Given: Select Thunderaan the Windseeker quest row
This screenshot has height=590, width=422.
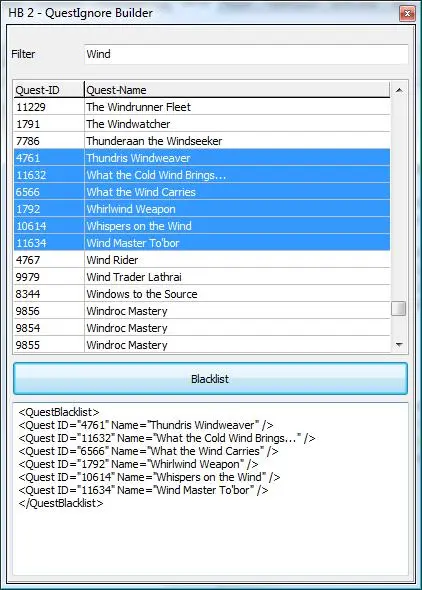Looking at the screenshot, I should [x=202, y=141].
